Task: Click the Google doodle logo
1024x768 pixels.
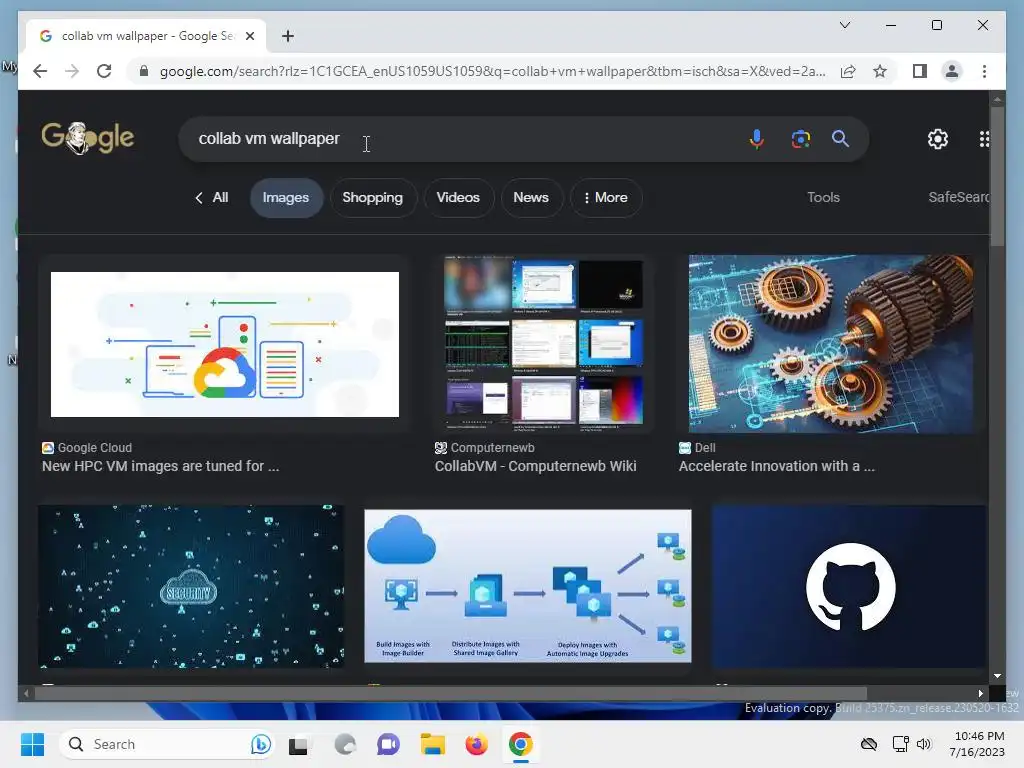Action: [x=88, y=138]
